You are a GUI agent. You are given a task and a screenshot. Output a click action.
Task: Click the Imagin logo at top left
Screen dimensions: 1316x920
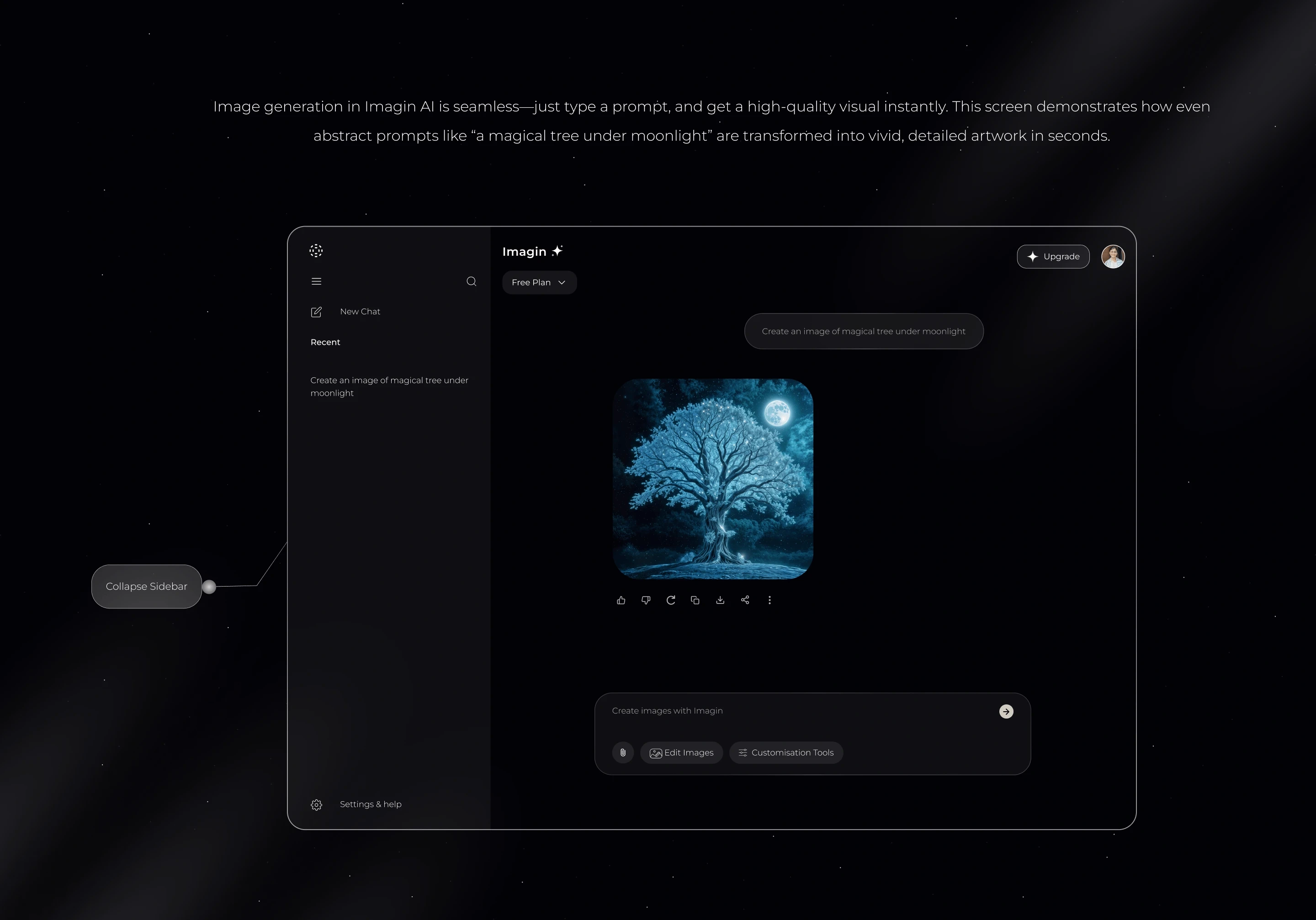(316, 250)
